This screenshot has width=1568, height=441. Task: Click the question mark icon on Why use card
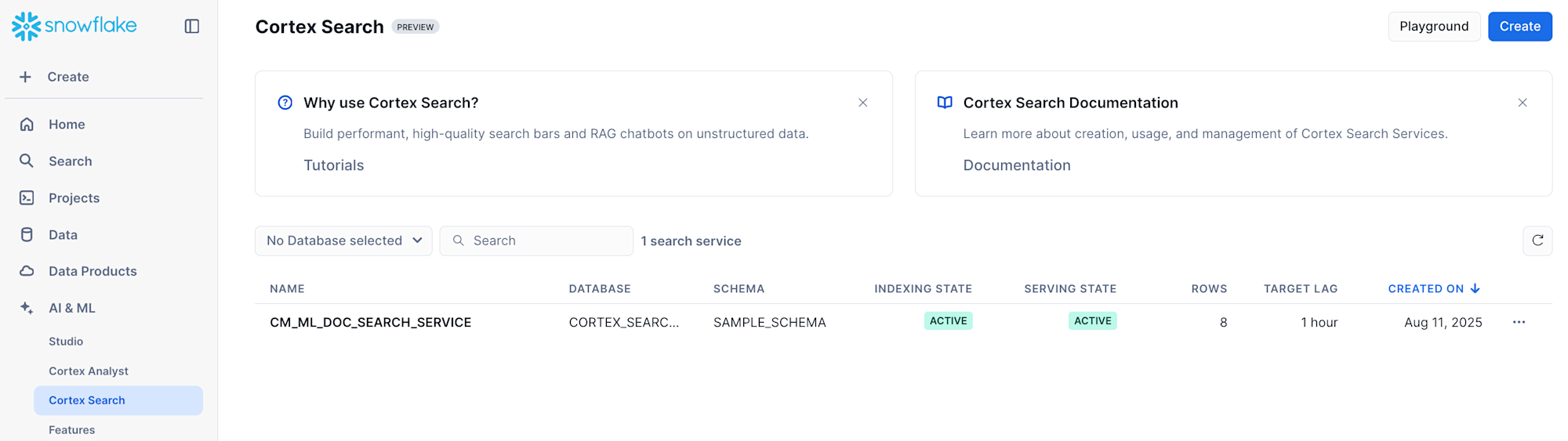tap(285, 103)
